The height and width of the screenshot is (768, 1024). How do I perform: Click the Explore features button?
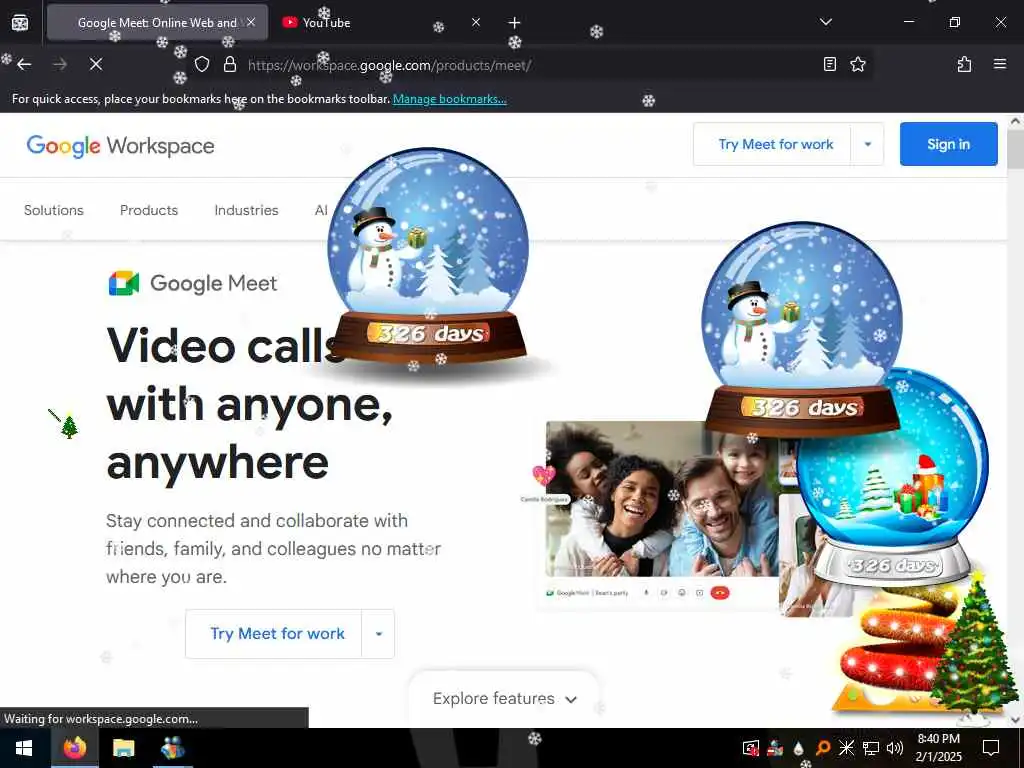[504, 699]
